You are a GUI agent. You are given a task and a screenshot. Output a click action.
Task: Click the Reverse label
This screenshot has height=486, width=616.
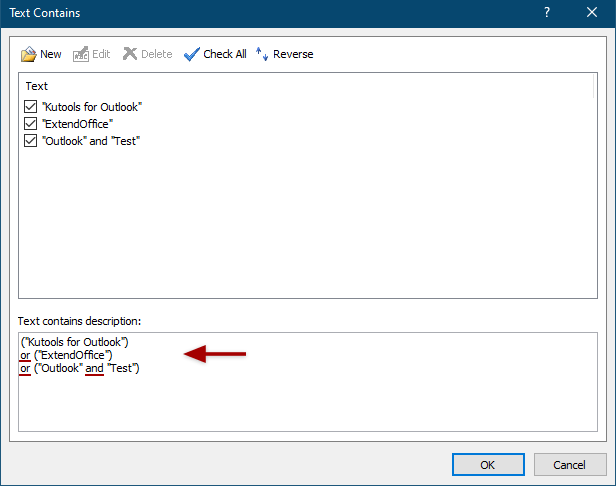click(x=293, y=54)
